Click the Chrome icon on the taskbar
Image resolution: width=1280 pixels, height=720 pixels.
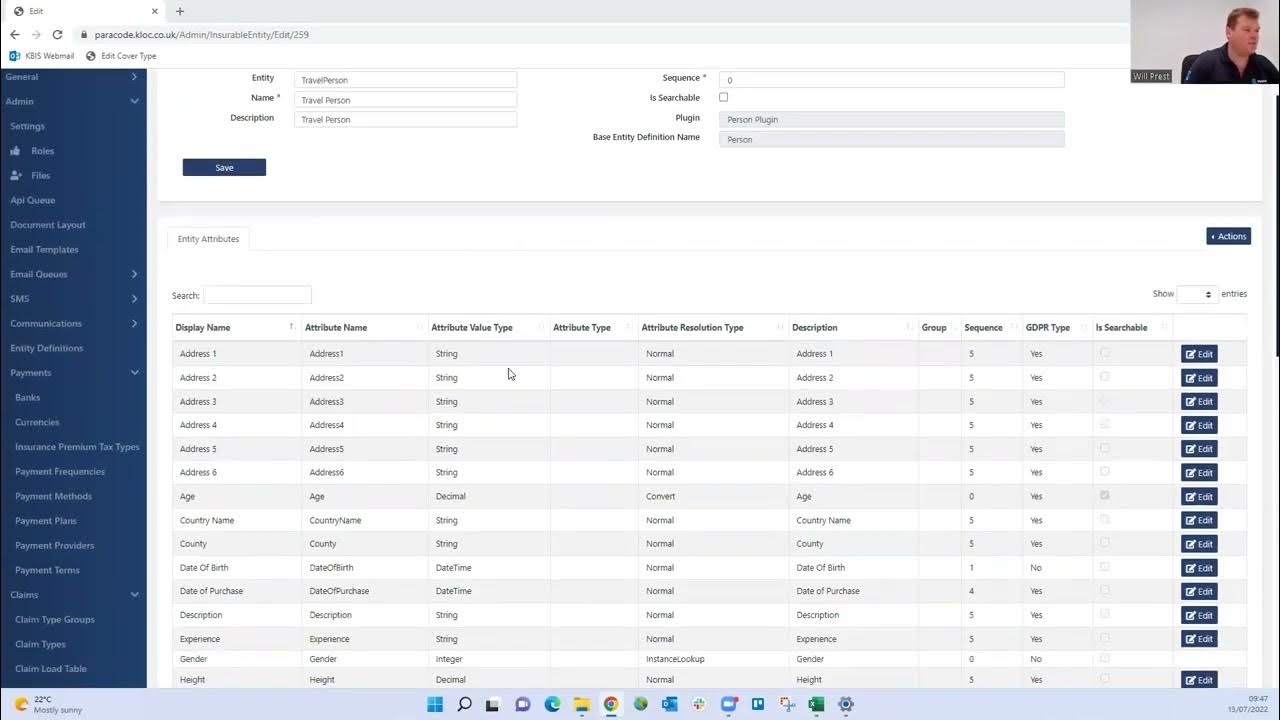611,704
